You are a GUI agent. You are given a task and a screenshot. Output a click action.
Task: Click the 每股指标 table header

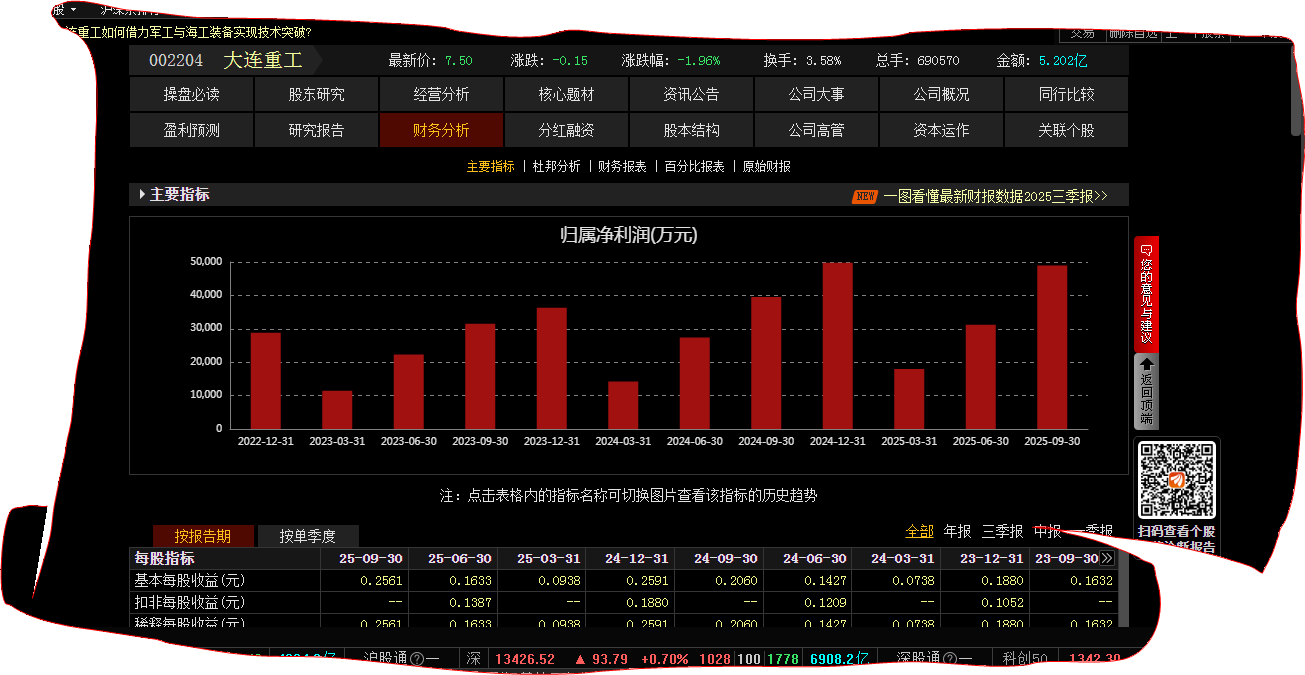[165, 558]
